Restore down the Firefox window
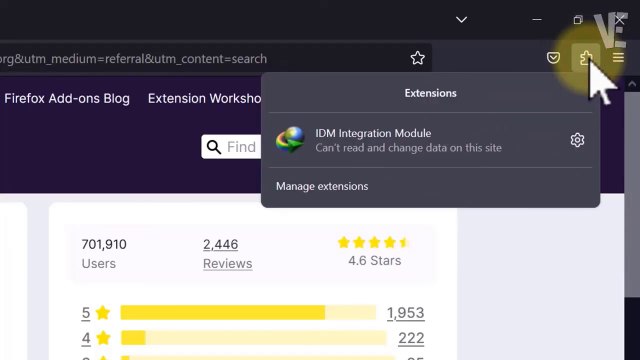Image resolution: width=640 pixels, height=360 pixels. (x=578, y=20)
